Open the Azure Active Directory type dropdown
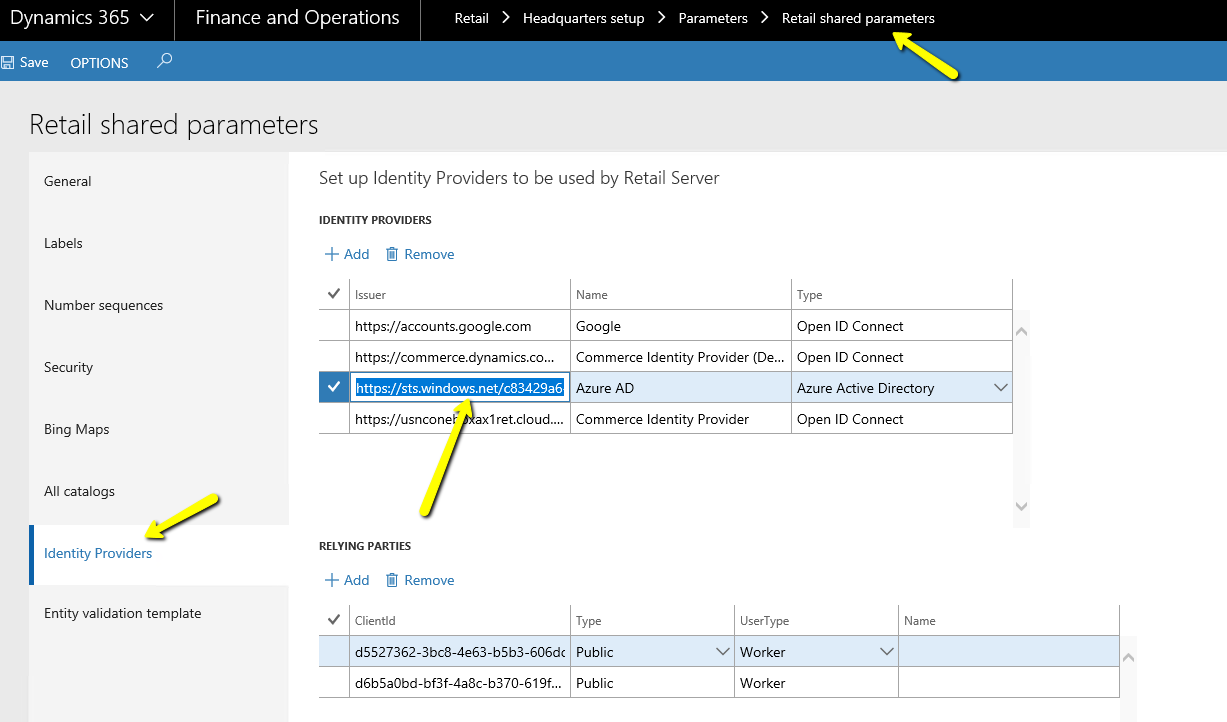This screenshot has height=722, width=1227. [x=999, y=388]
